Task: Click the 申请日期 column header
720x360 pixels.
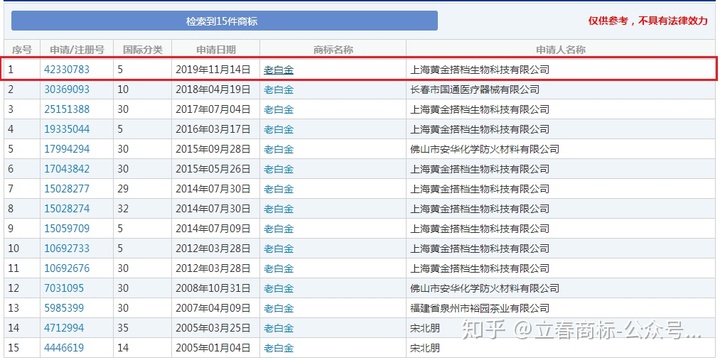Action: coord(216,50)
